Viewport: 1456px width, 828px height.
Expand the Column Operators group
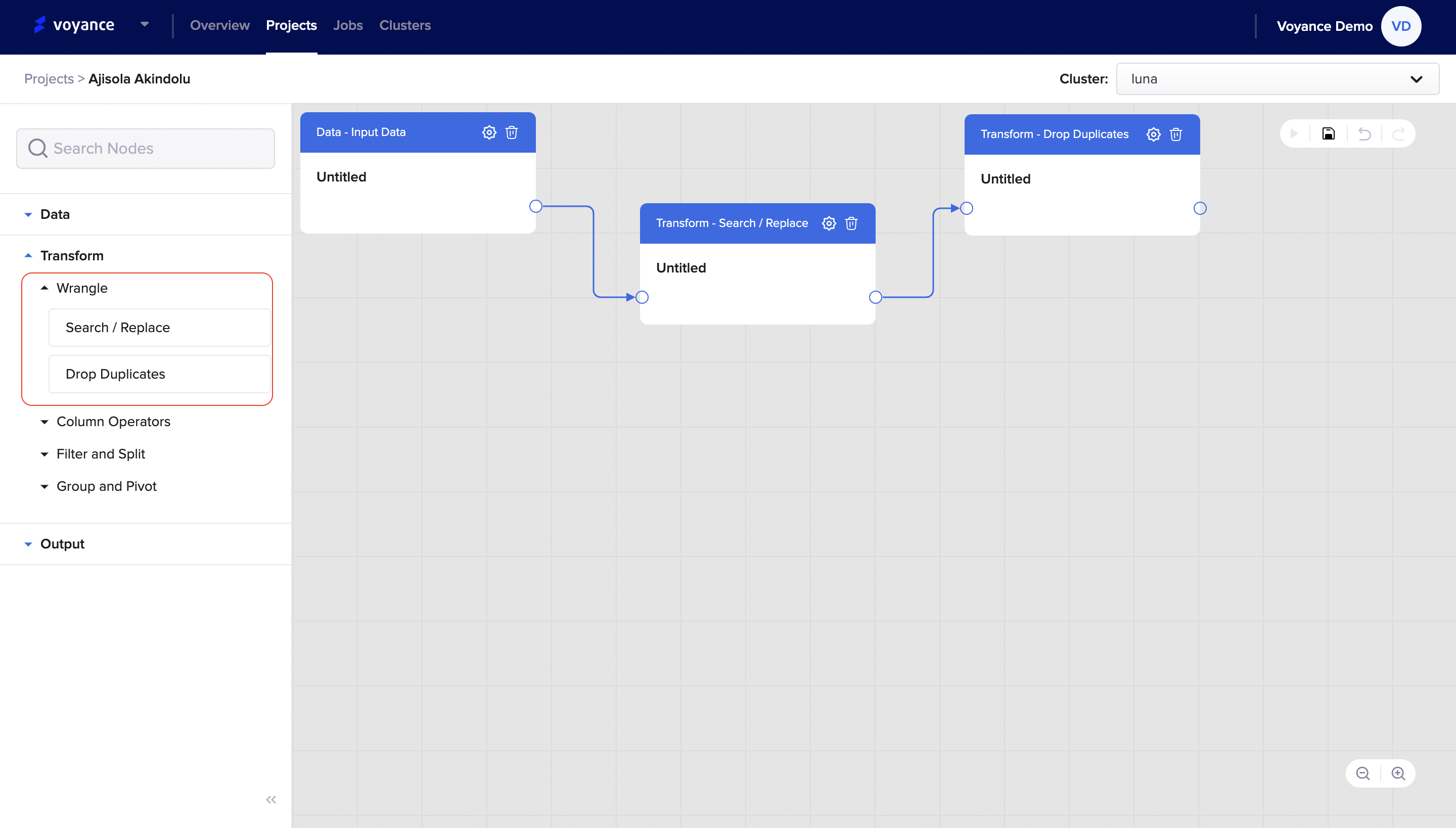coord(113,422)
